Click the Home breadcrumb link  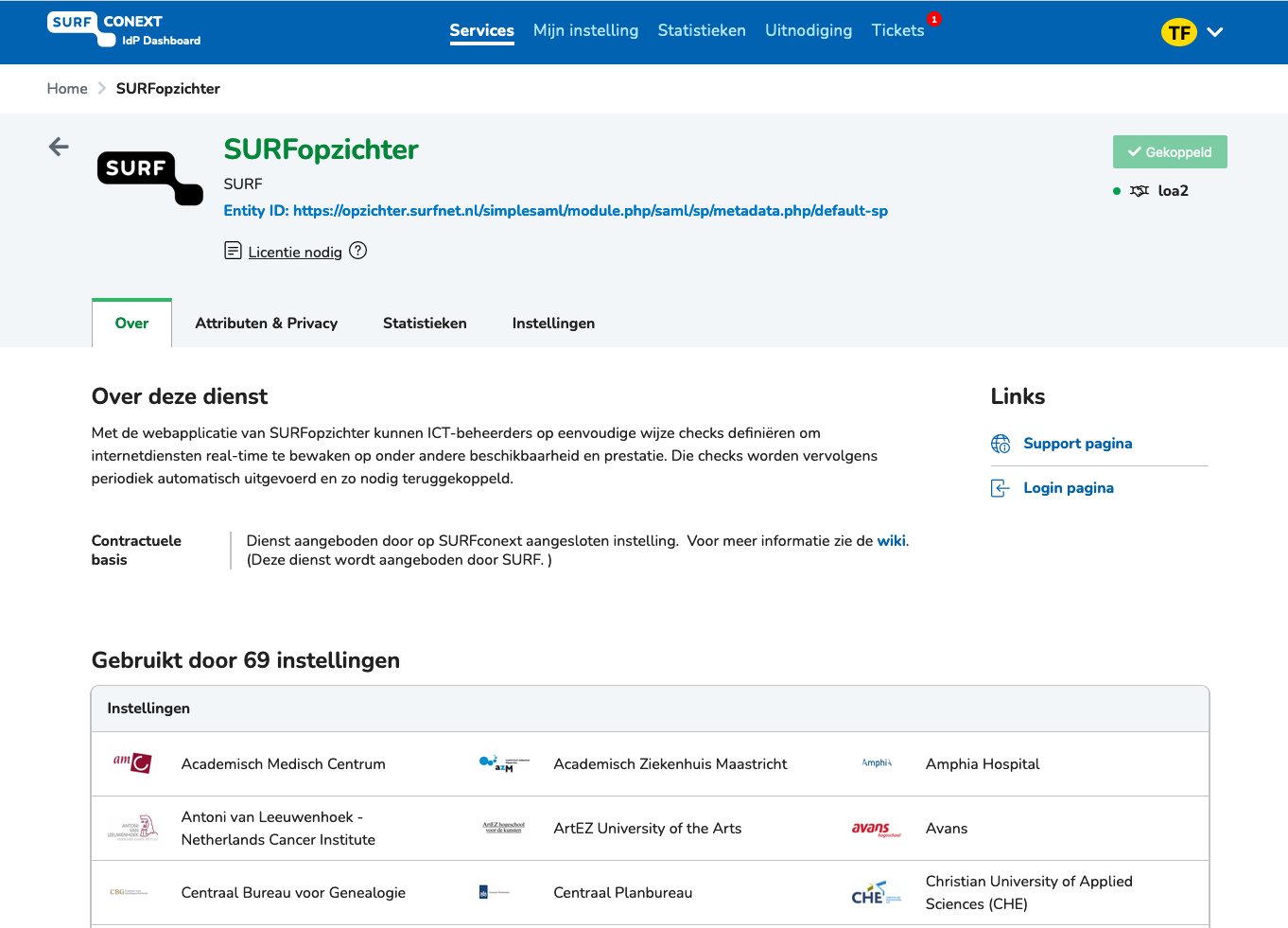67,89
